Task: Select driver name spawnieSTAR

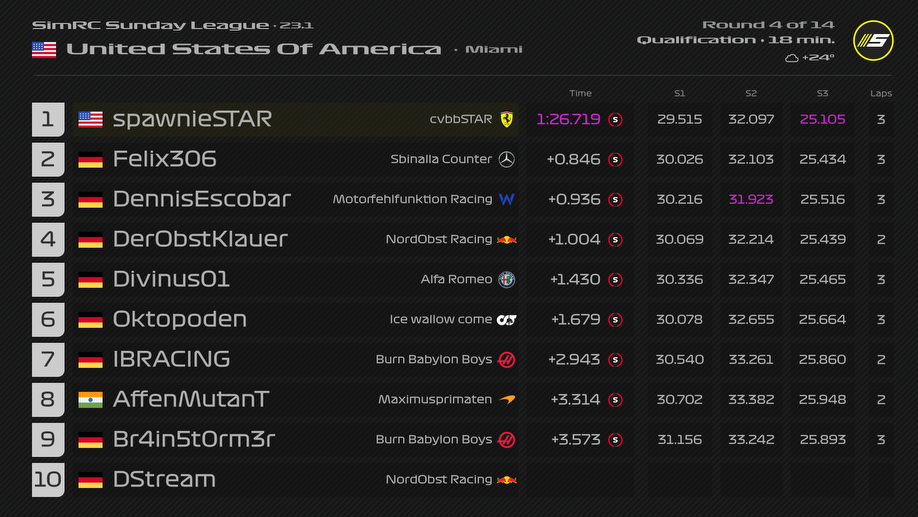Action: [x=192, y=119]
